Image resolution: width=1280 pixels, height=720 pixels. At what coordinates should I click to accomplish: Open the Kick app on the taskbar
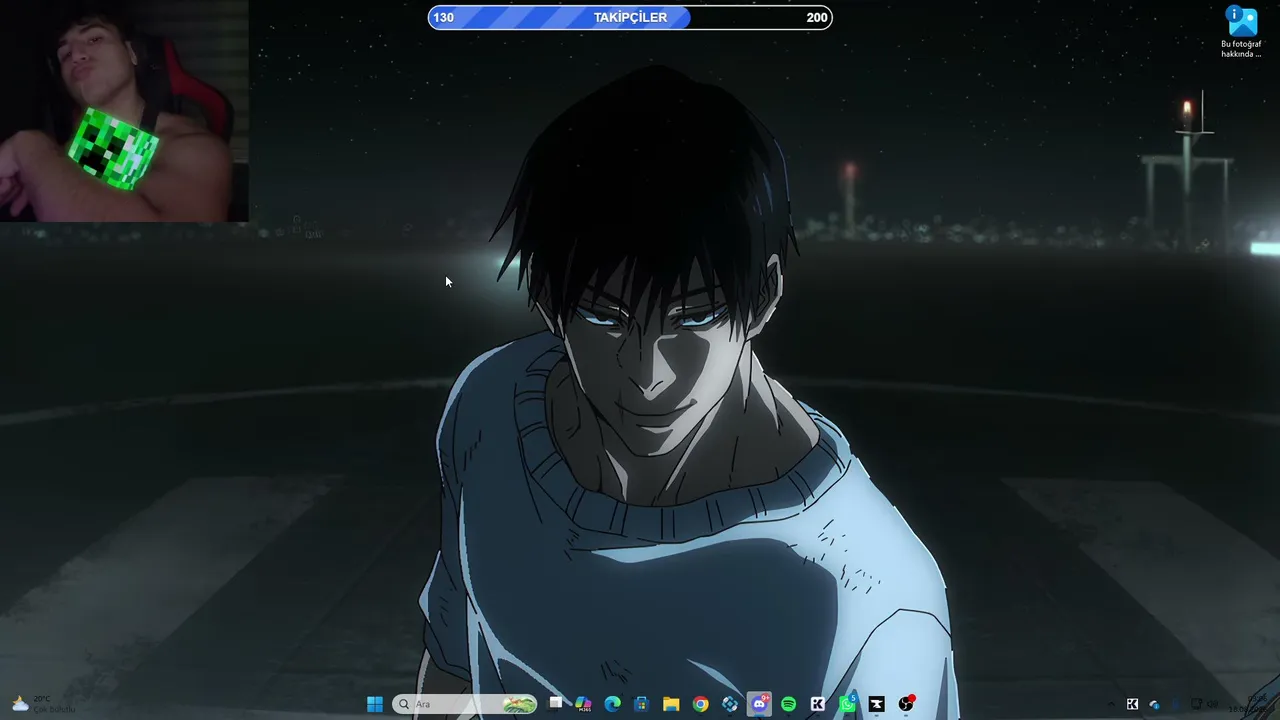point(818,704)
